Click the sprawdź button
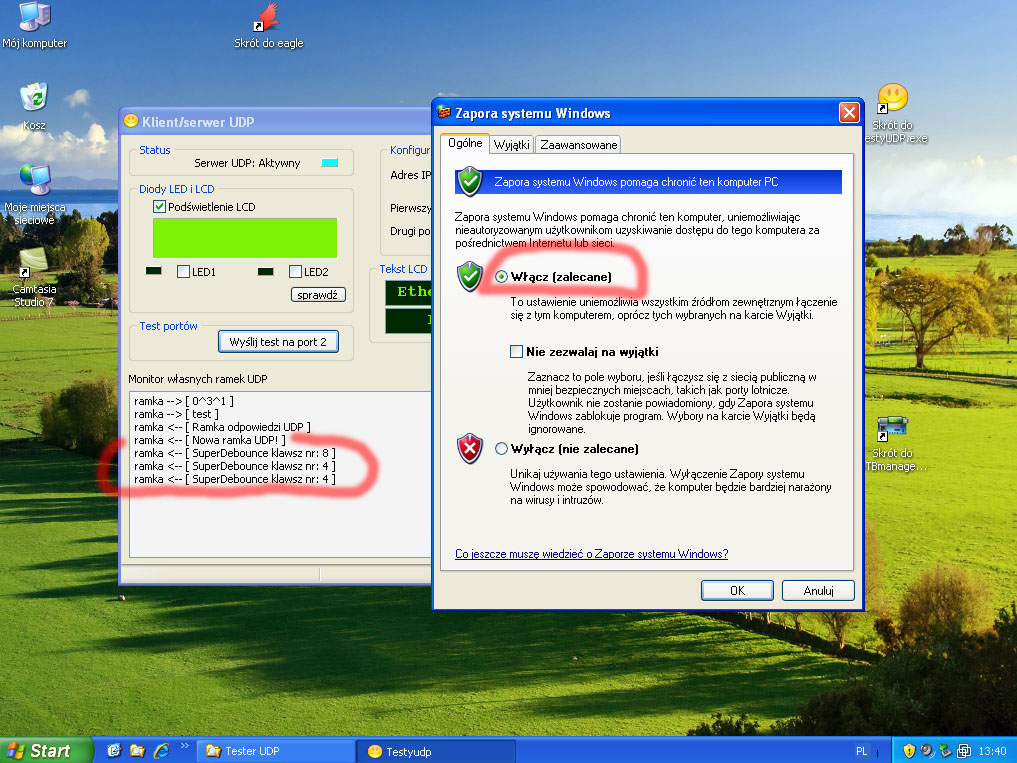 tap(318, 295)
